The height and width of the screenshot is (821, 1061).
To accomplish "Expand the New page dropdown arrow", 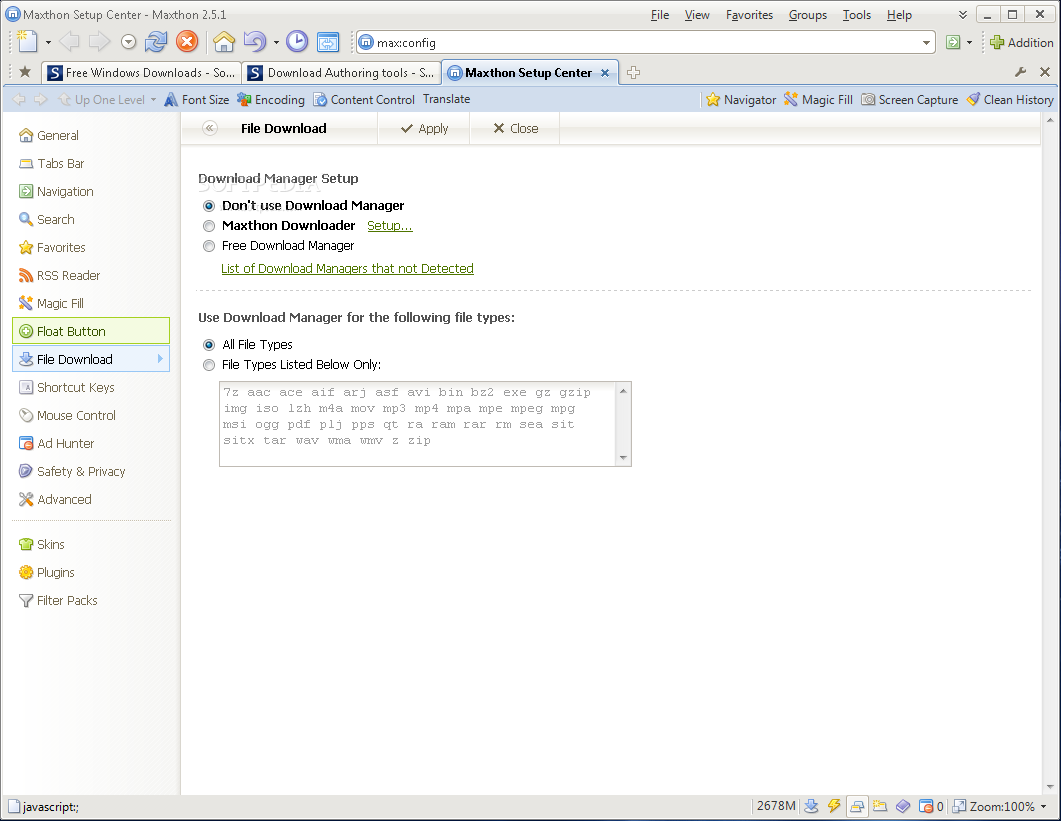I will 48,43.
